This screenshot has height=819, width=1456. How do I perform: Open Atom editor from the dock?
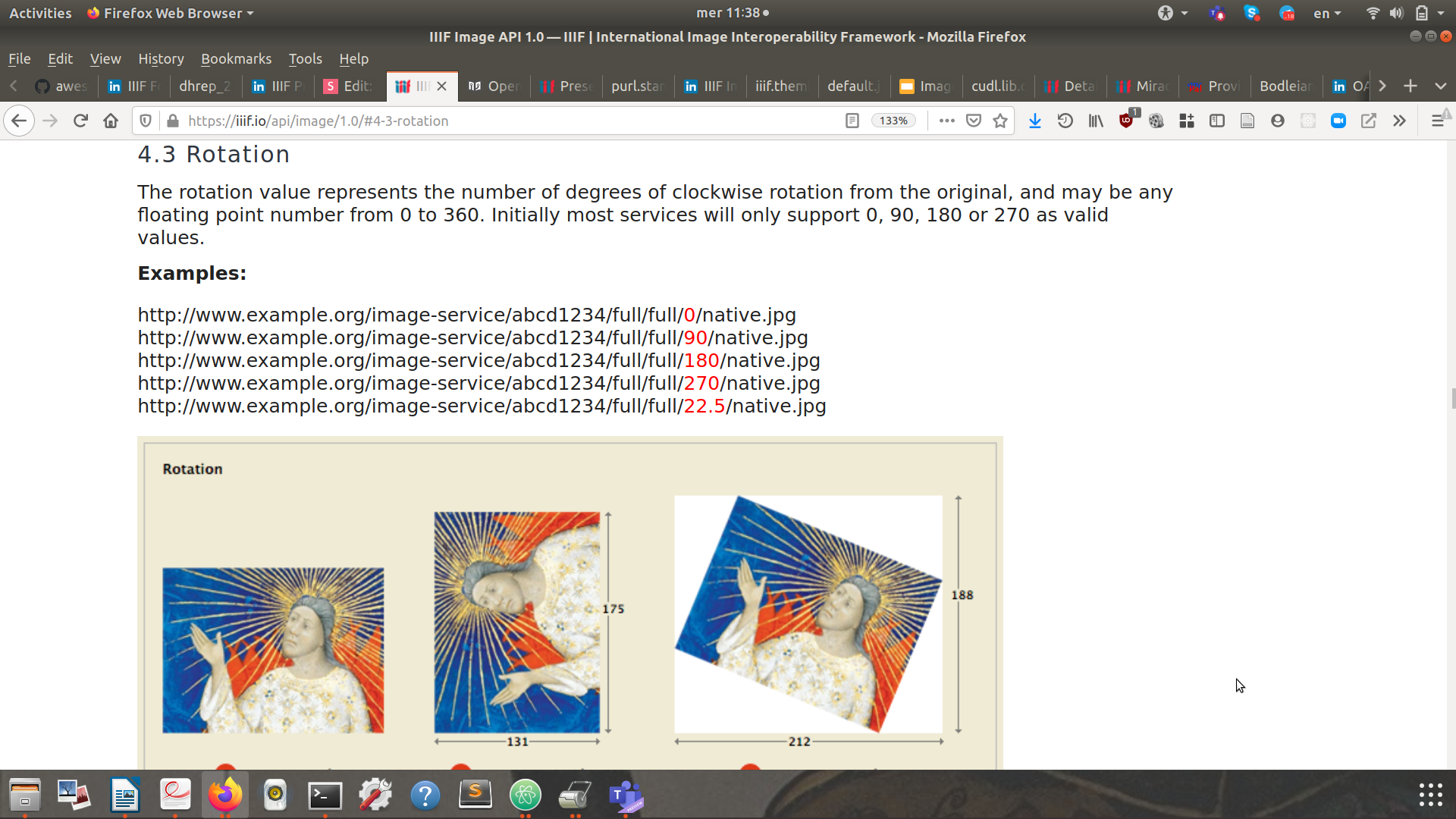click(526, 795)
